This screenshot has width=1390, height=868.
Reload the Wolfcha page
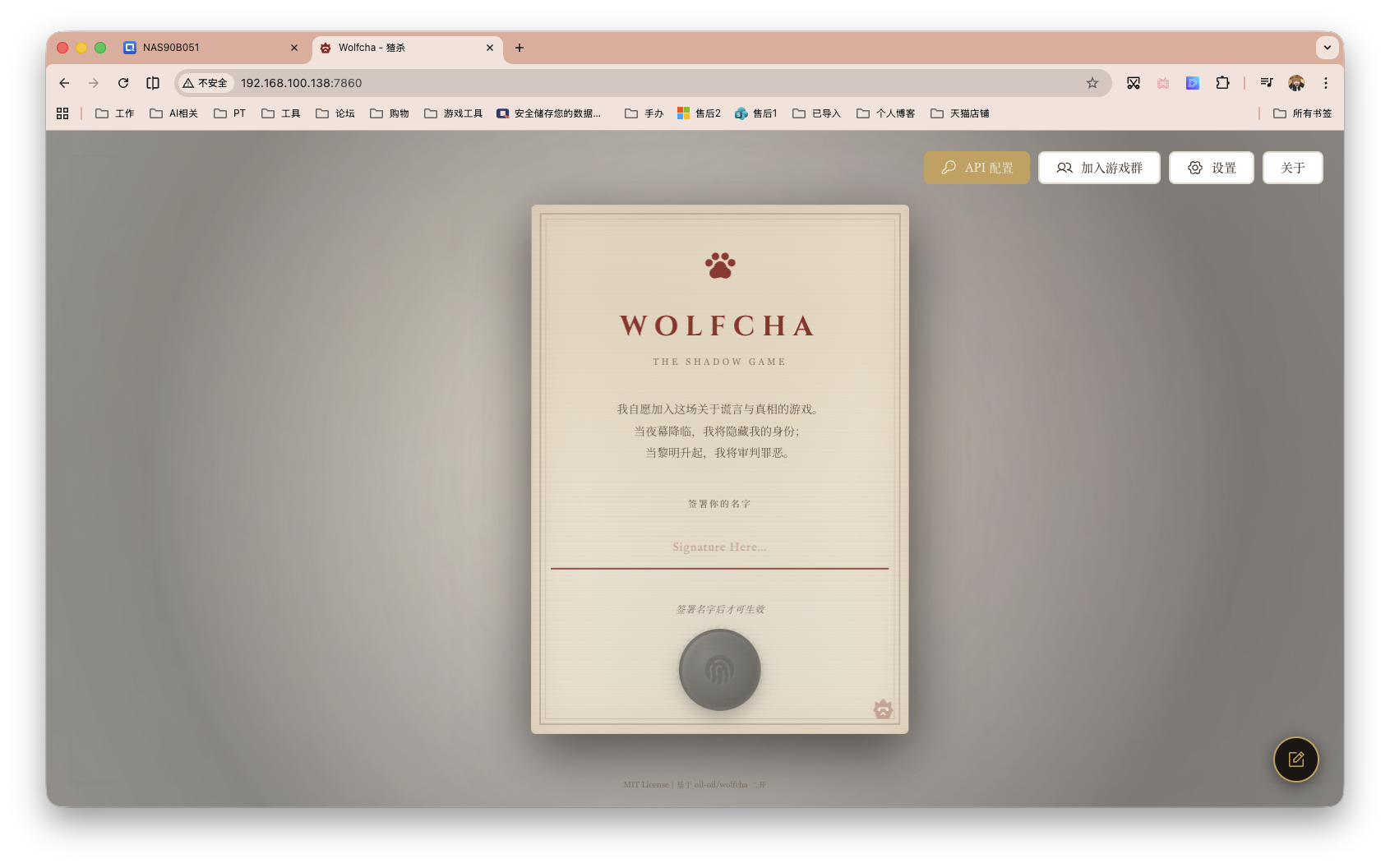[x=123, y=83]
